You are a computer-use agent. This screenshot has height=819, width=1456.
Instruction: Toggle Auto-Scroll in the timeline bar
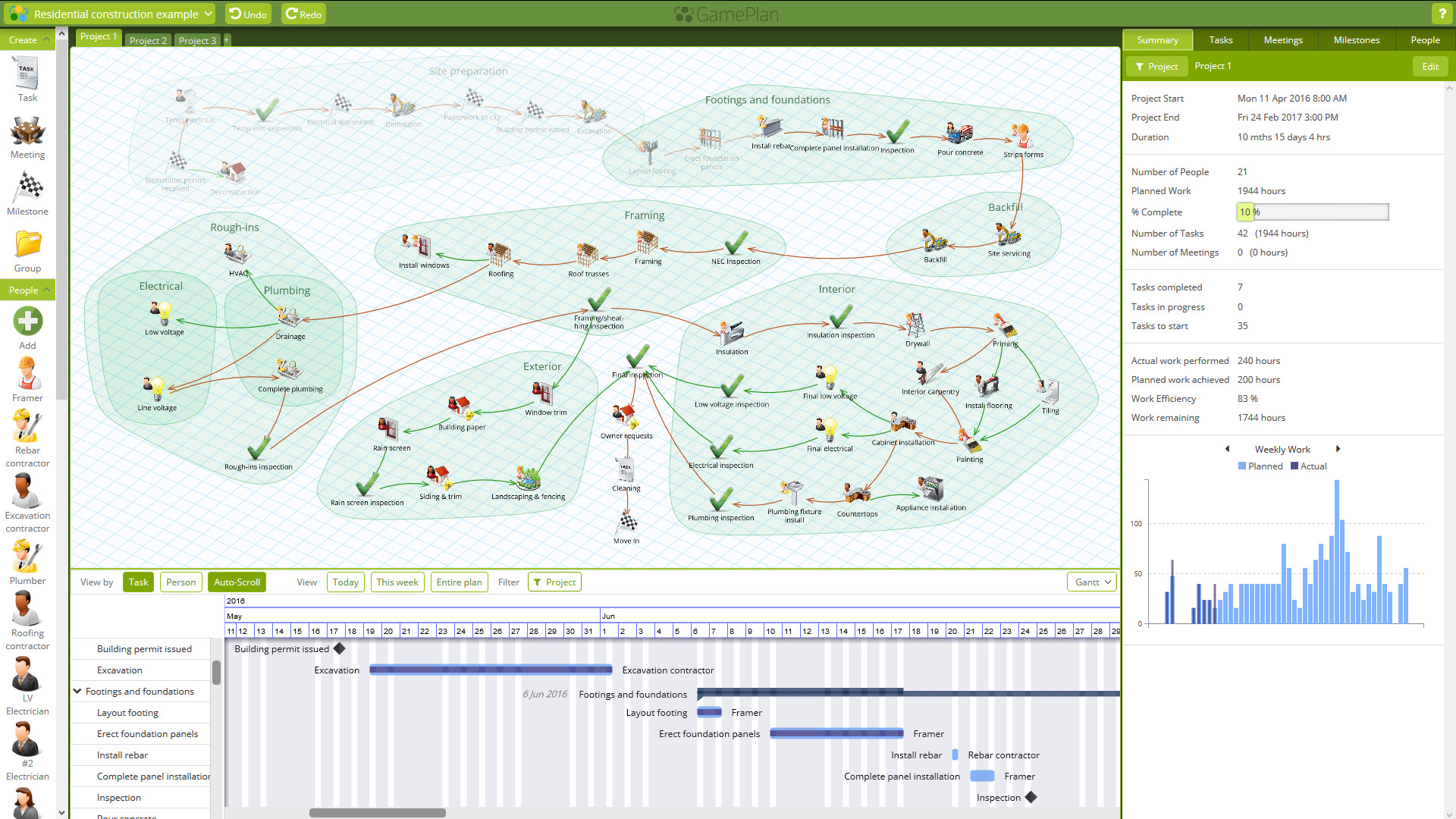coord(237,582)
